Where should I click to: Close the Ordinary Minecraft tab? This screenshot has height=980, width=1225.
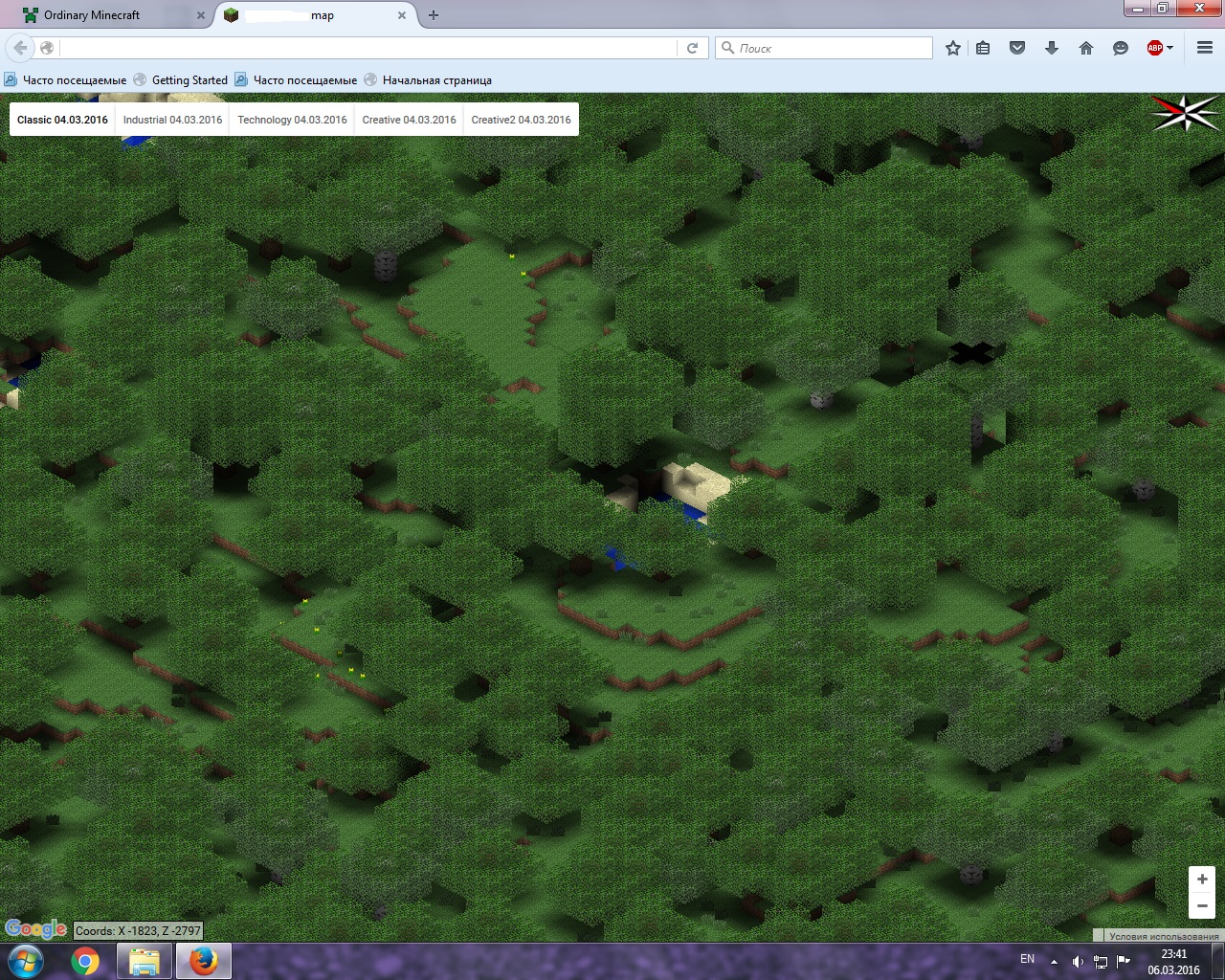(x=200, y=15)
